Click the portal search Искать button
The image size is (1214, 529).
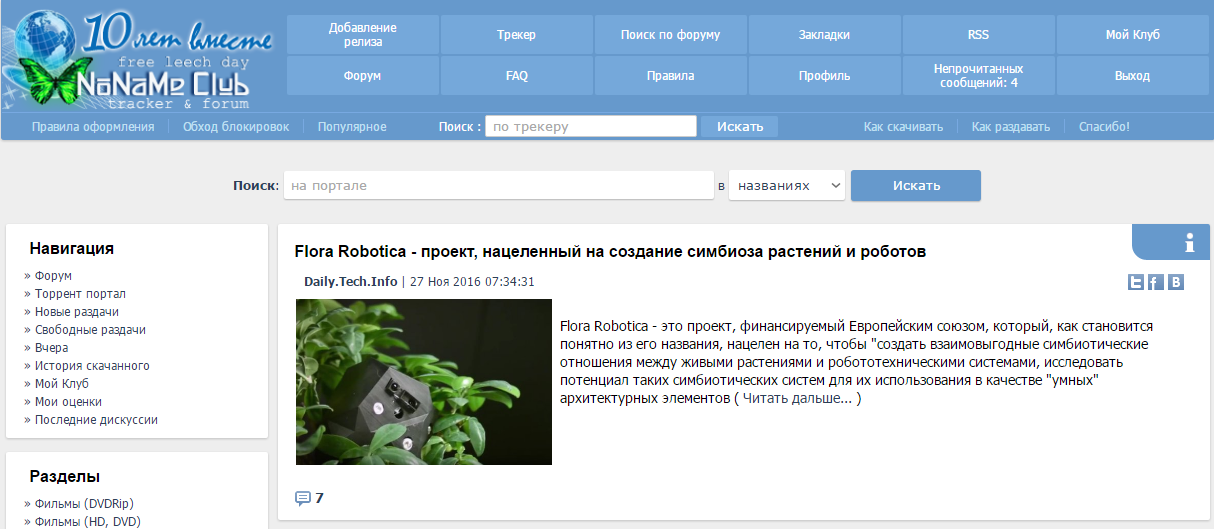point(916,186)
